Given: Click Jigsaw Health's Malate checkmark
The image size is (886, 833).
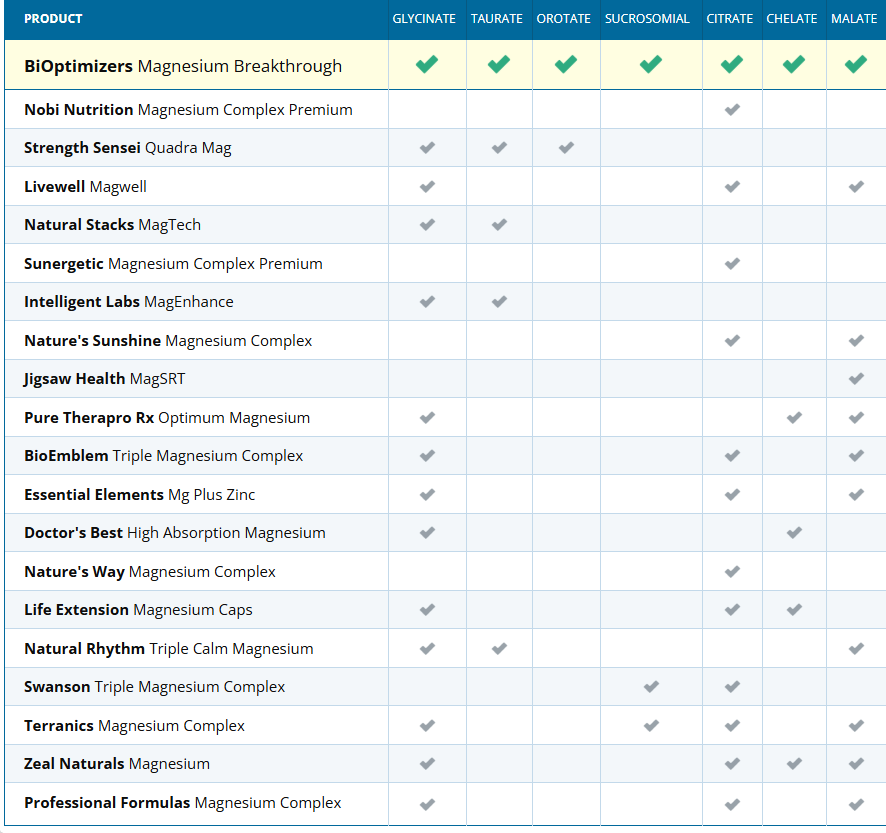Looking at the screenshot, I should pos(855,379).
